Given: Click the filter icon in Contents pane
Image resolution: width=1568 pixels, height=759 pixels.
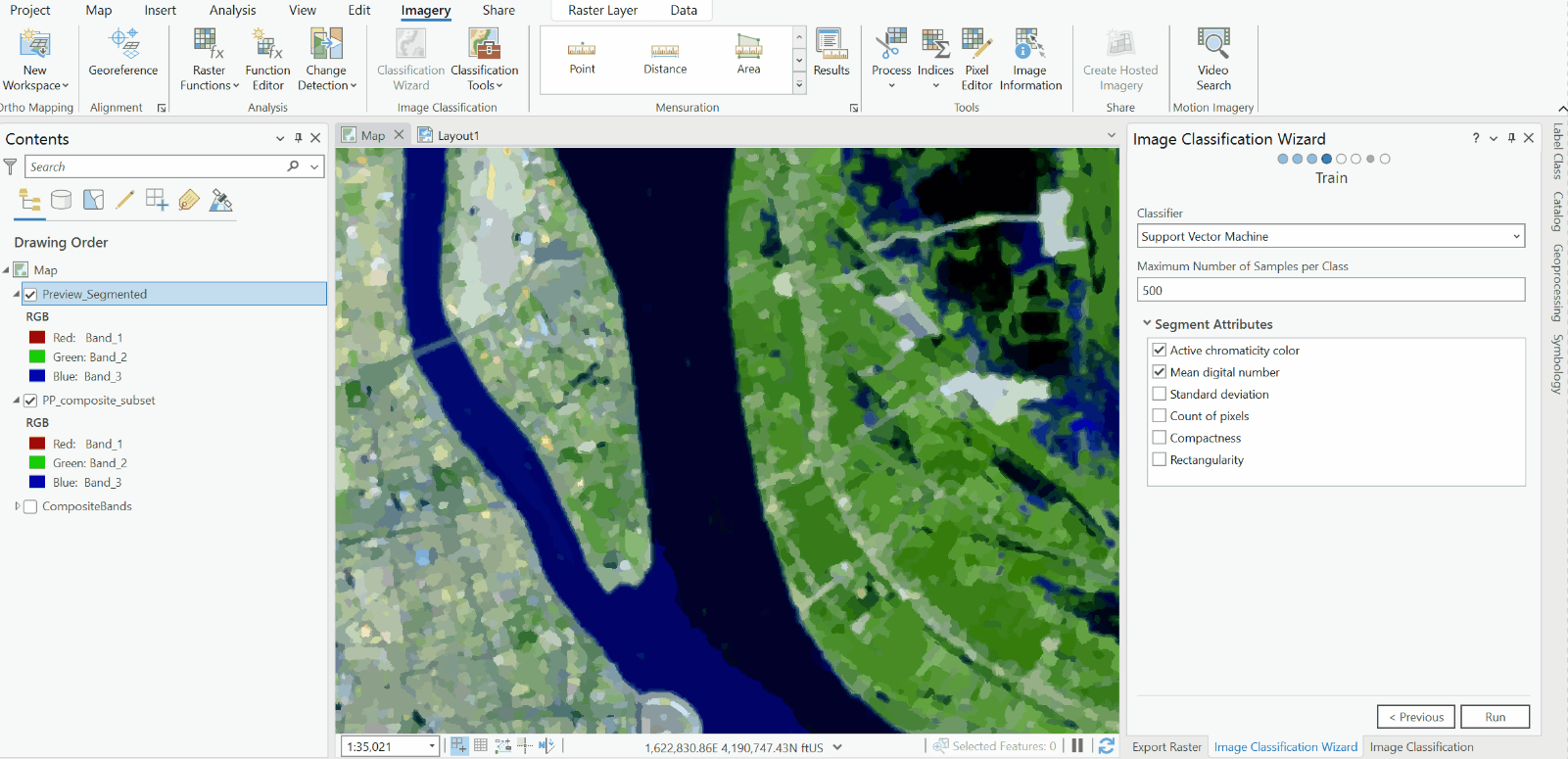Looking at the screenshot, I should click(x=11, y=167).
